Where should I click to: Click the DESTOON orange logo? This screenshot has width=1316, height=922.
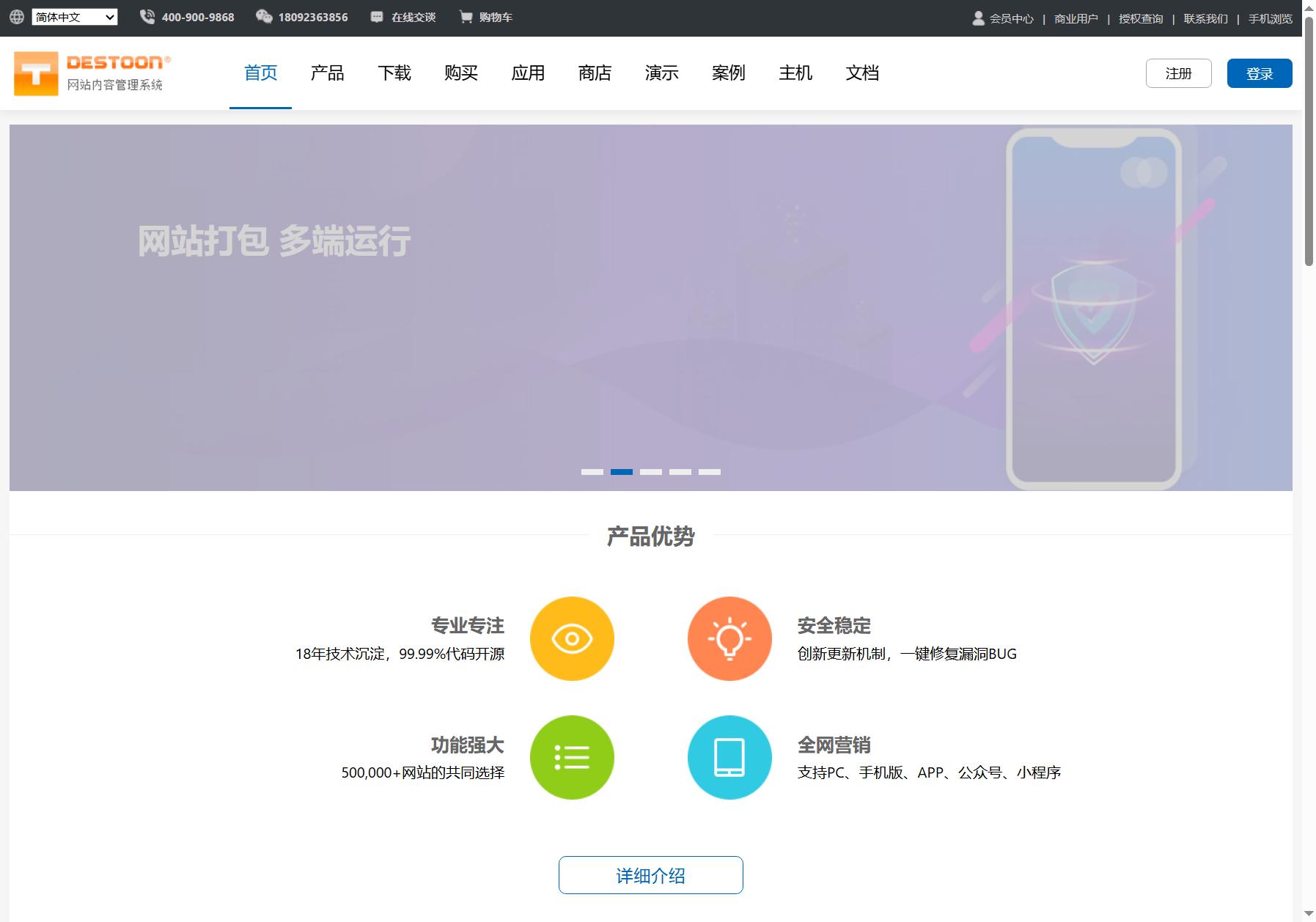pos(92,73)
